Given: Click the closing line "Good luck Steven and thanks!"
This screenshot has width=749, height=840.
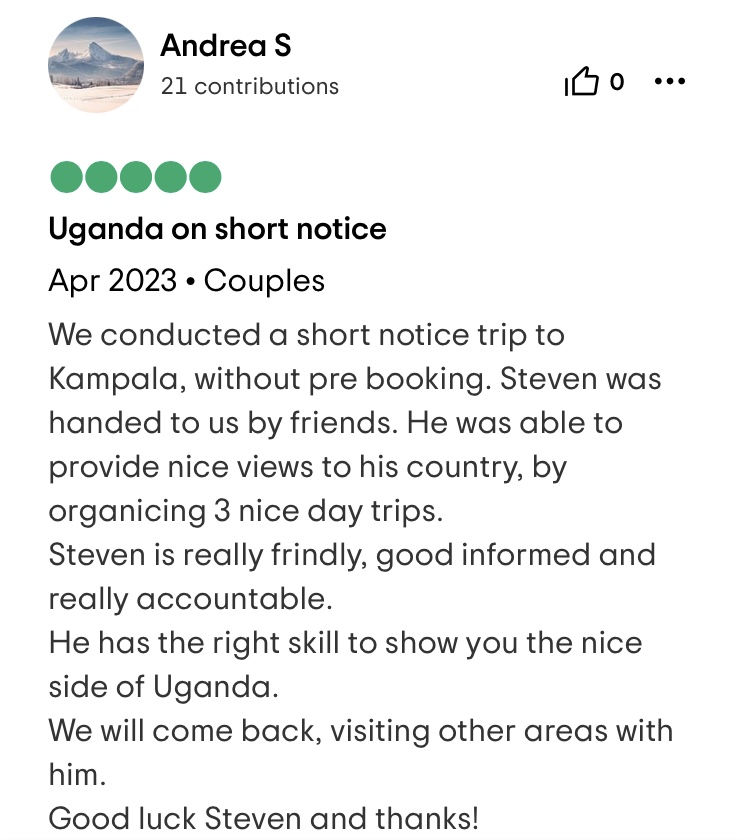Looking at the screenshot, I should tap(264, 819).
